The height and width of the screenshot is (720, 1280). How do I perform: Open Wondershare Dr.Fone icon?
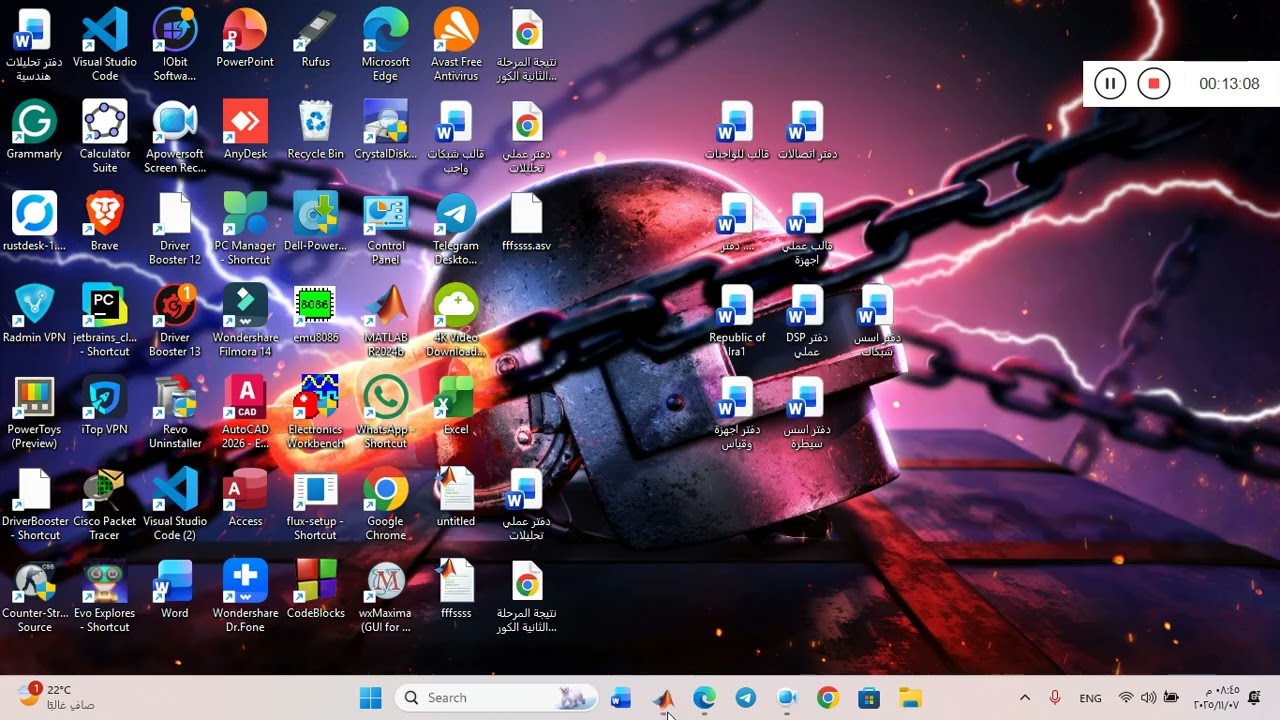pyautogui.click(x=245, y=598)
